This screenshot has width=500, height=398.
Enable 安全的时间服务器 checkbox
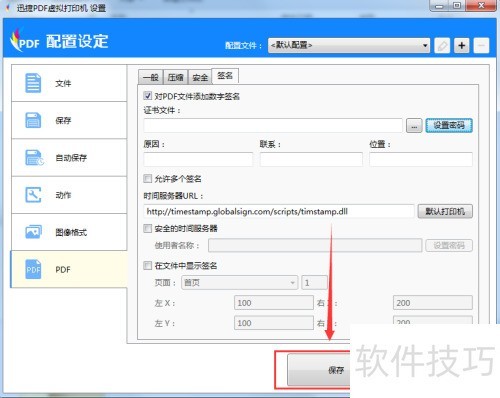(x=147, y=228)
